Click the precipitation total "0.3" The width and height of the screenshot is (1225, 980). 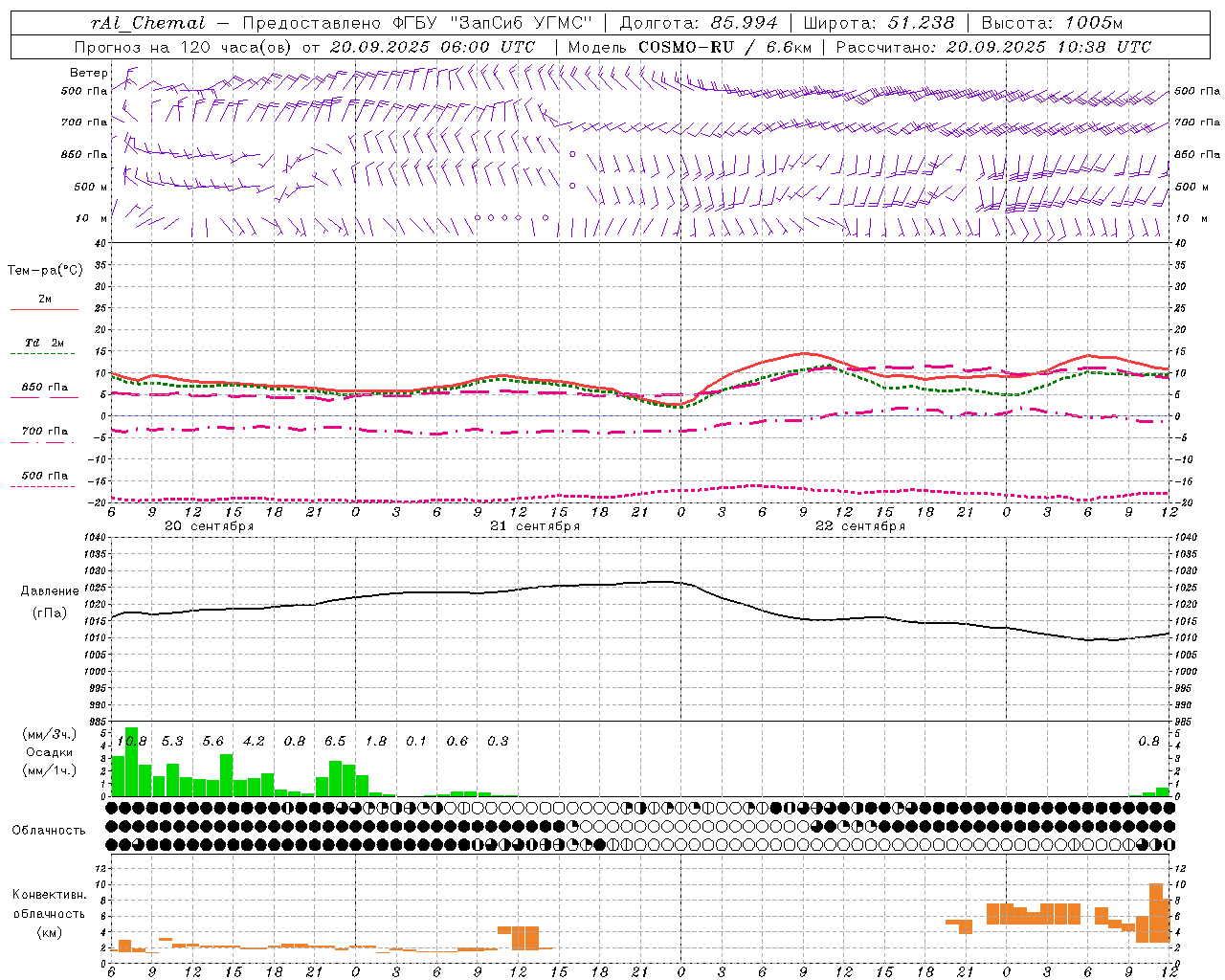(498, 742)
